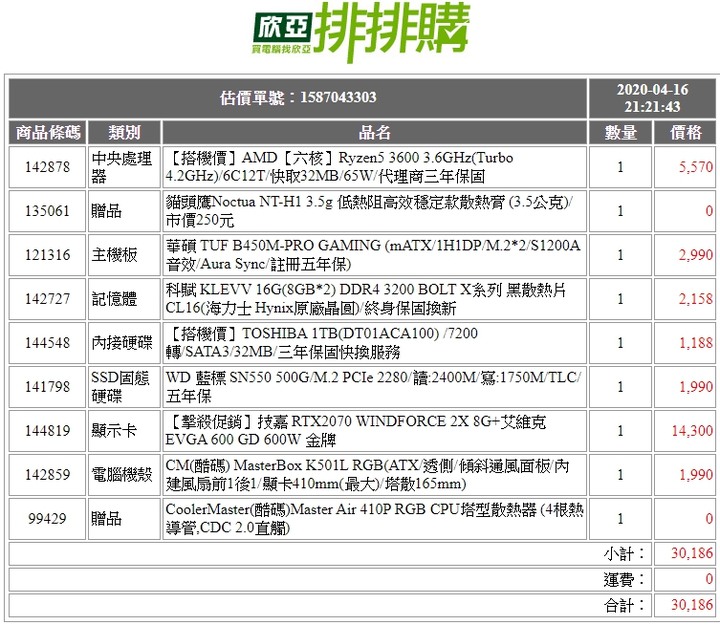Image resolution: width=720 pixels, height=625 pixels.
Task: Select category SSD固態硬碟
Action: tap(122, 387)
